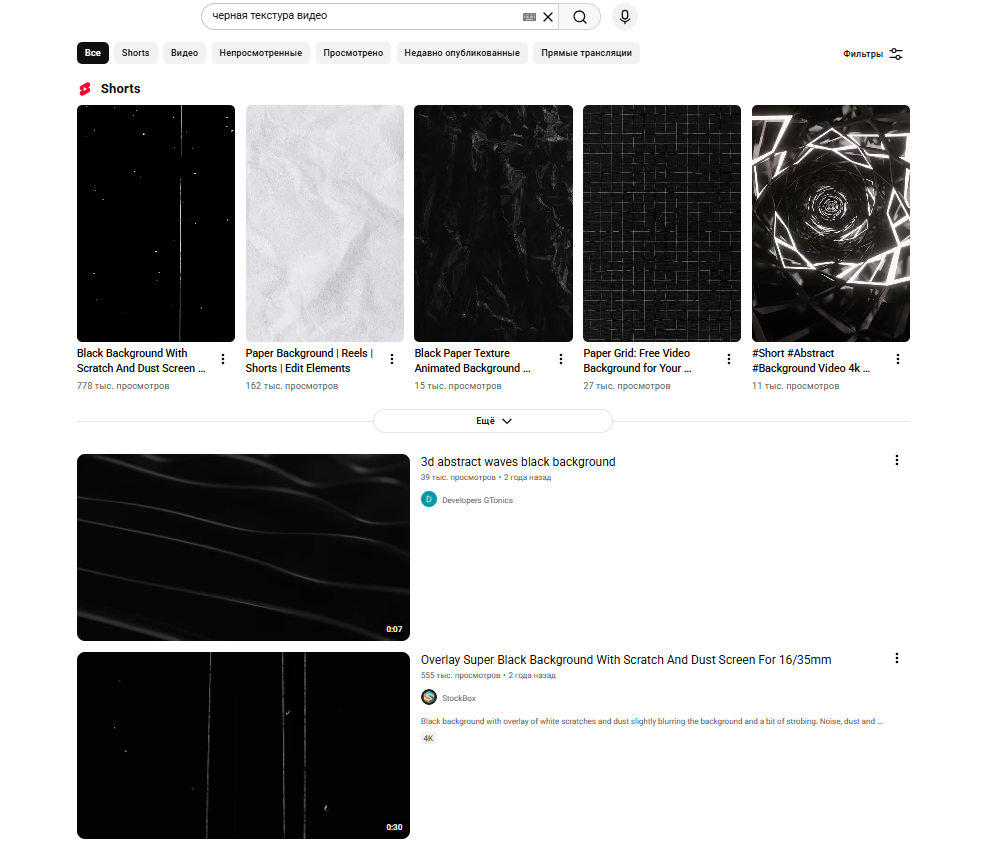Switch to the Shorts chip tab

click(x=135, y=53)
